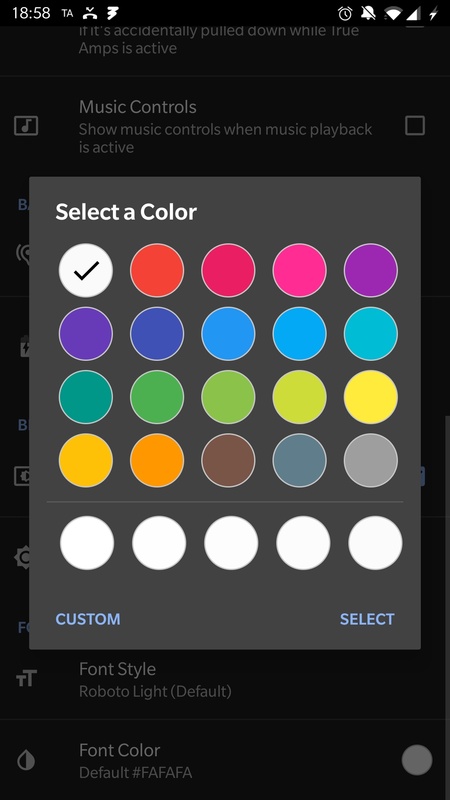Open the Font Style setting
Viewport: 450px width, 800px height.
(225, 679)
